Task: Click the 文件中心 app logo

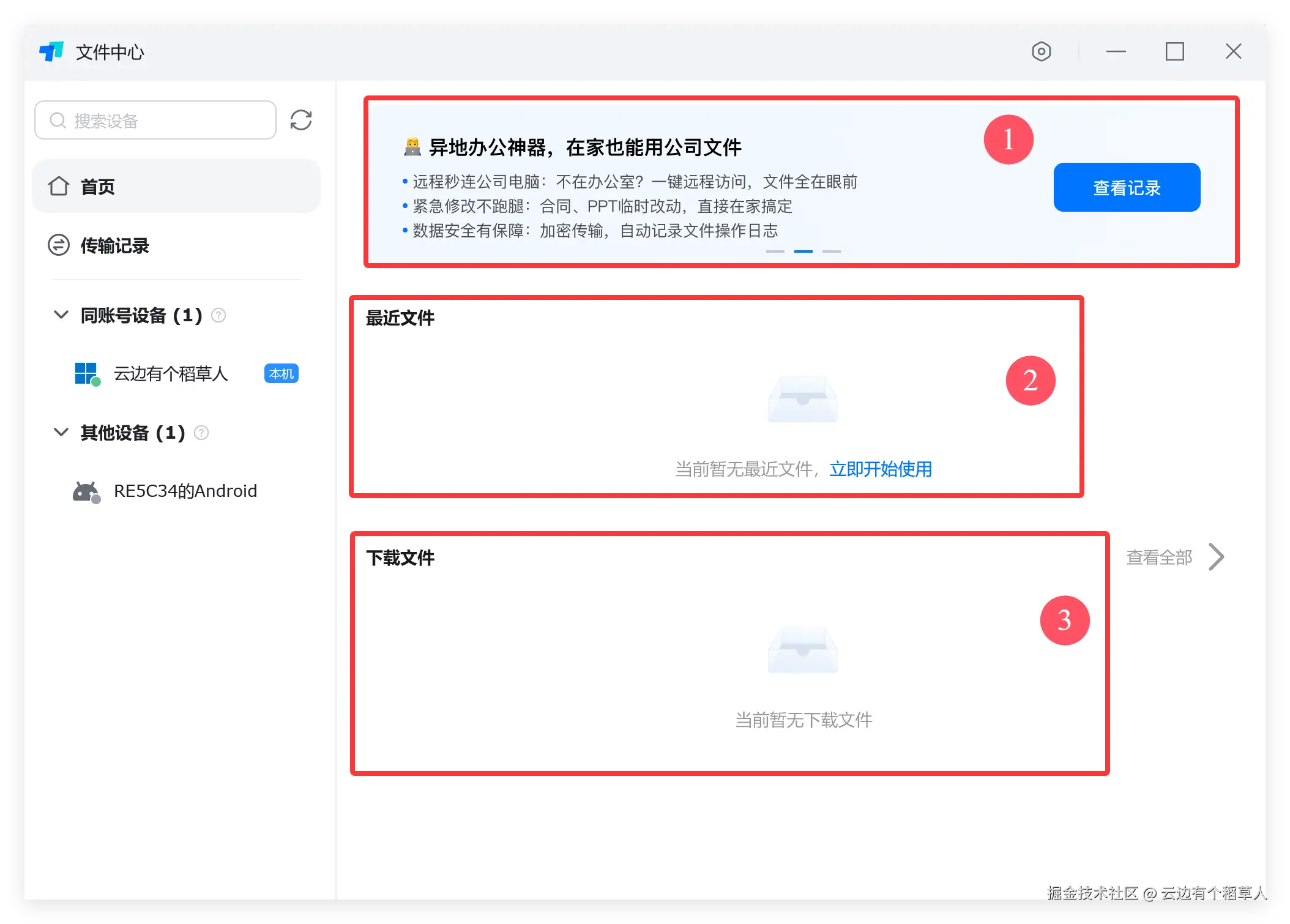Action: coord(51,51)
